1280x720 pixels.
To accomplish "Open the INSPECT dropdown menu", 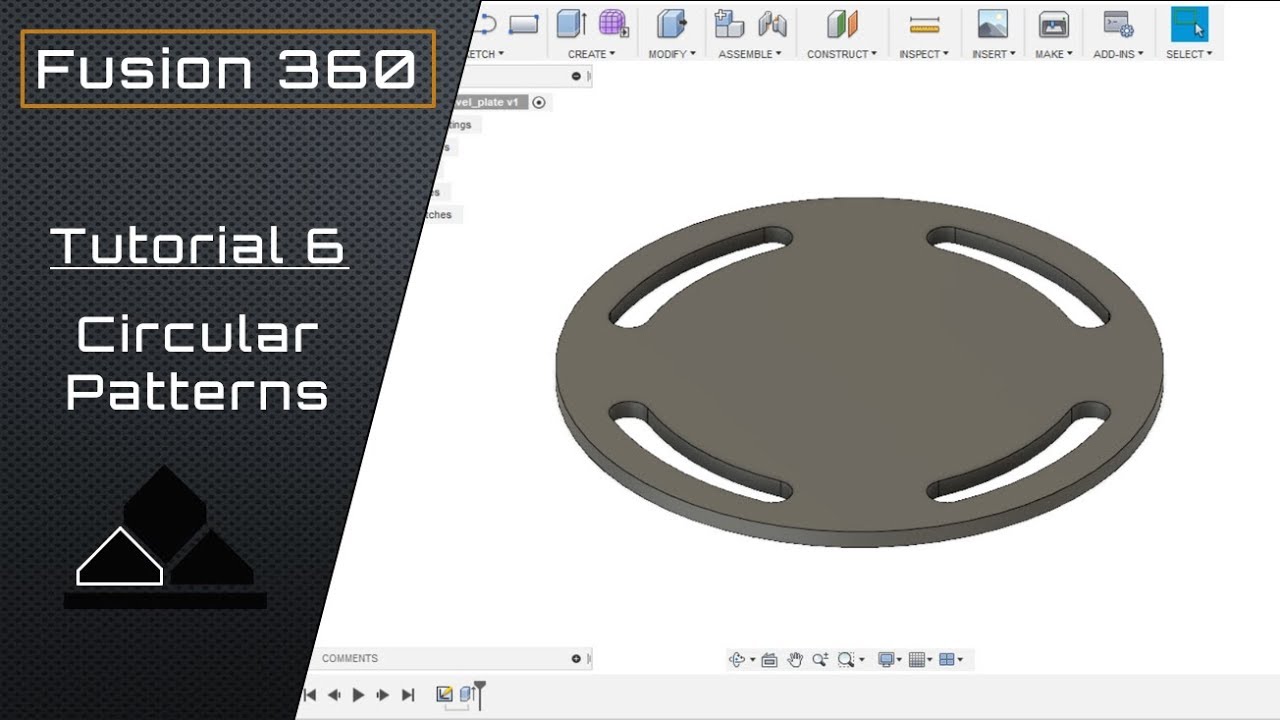I will click(x=924, y=54).
